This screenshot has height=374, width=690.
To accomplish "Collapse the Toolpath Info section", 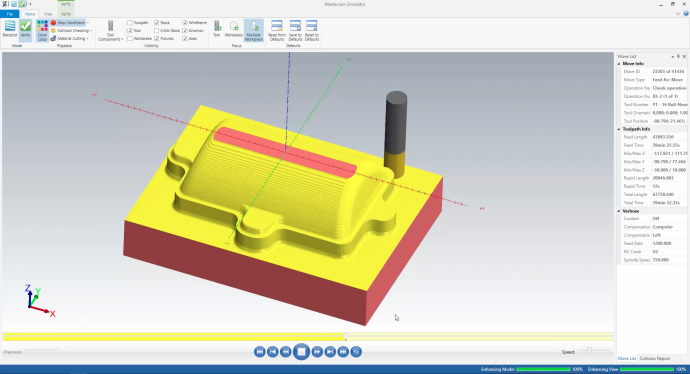I will point(619,129).
